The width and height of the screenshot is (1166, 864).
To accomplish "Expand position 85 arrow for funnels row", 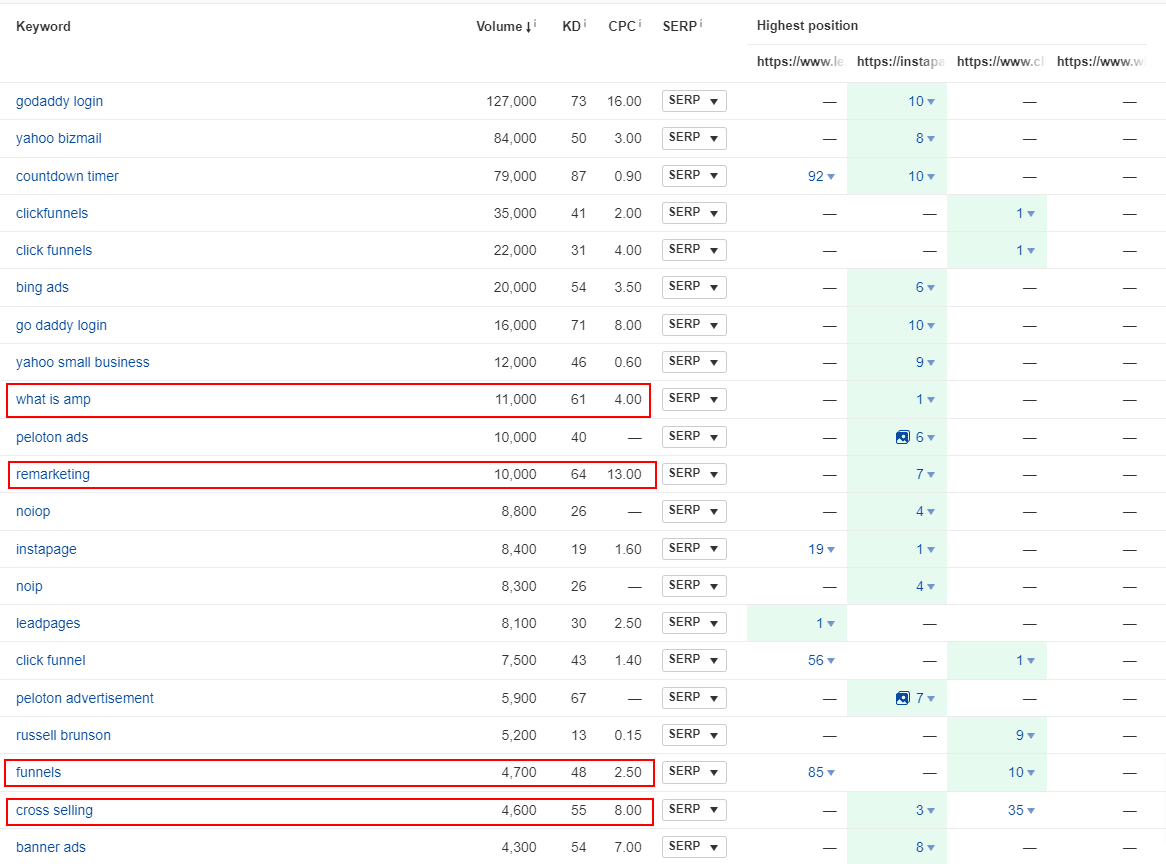I will tap(831, 773).
